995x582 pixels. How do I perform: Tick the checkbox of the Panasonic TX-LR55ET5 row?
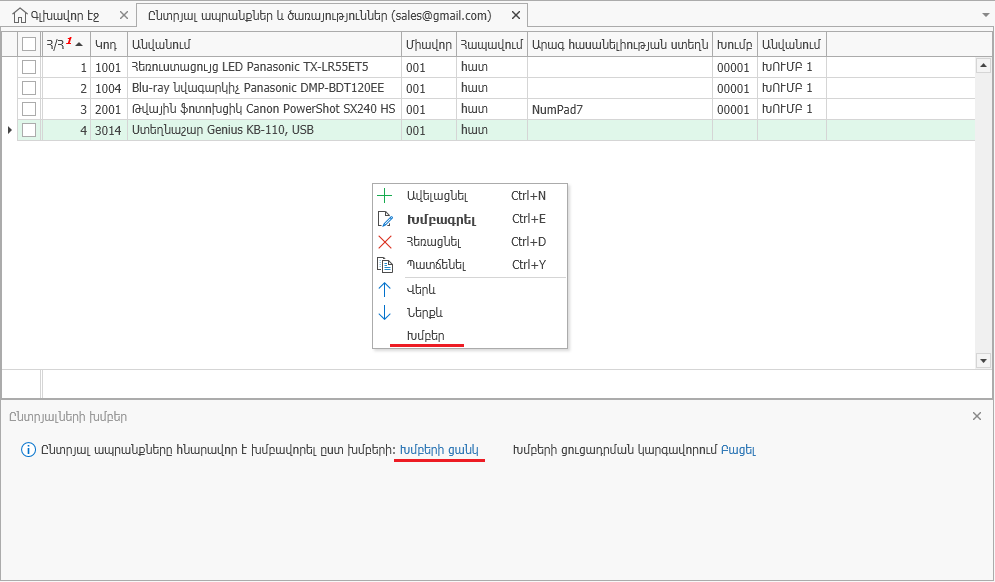pos(29,66)
